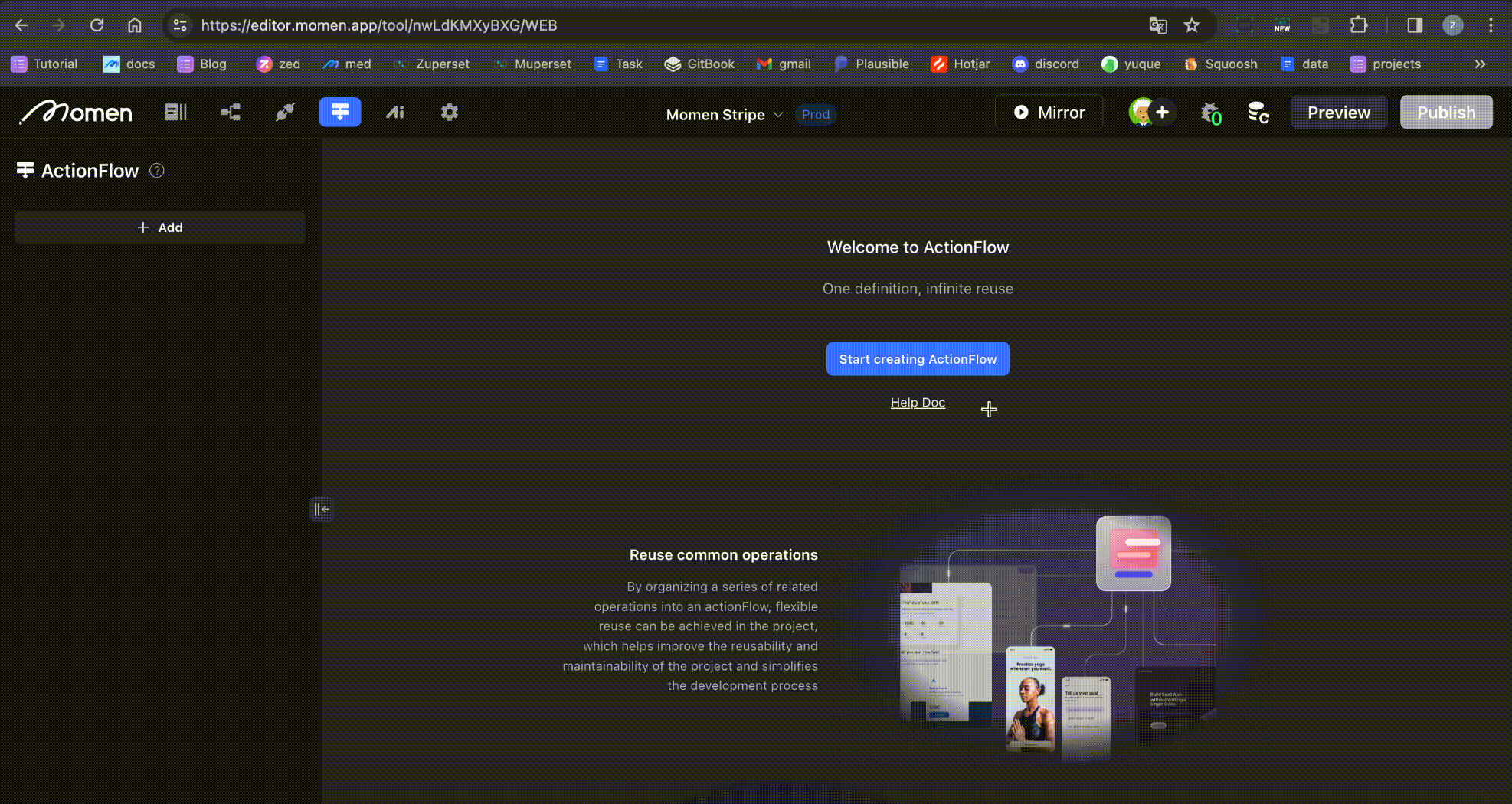Click the translate page icon
1512x804 pixels.
coord(1157,25)
